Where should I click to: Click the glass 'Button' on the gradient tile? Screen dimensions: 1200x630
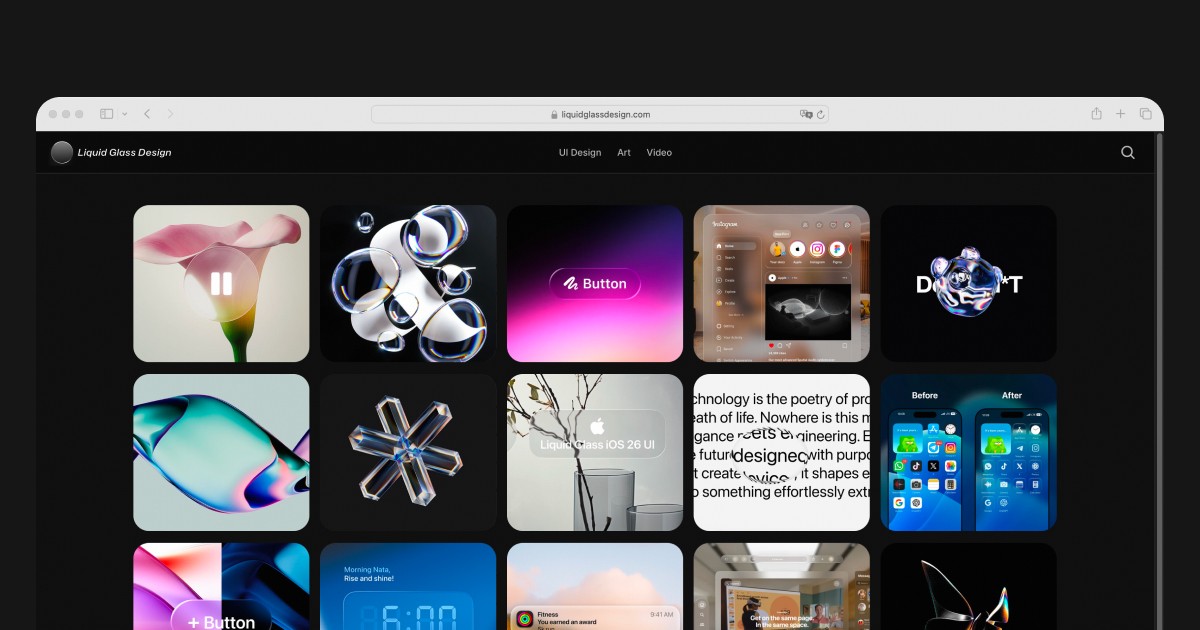pos(595,283)
